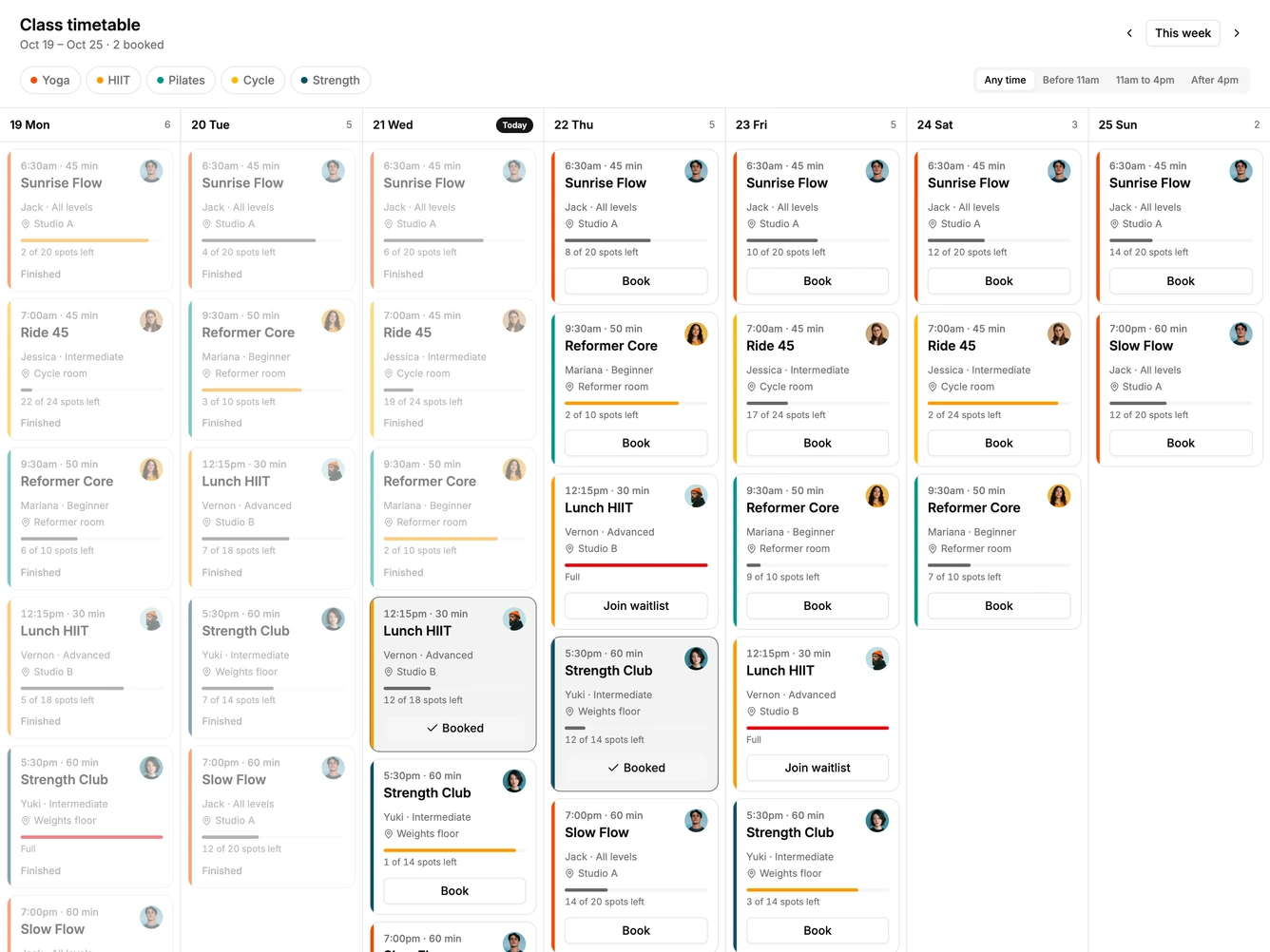This screenshot has height=952, width=1270.
Task: Click Vernon's avatar on Friday Lunch HIIT
Action: click(x=877, y=658)
